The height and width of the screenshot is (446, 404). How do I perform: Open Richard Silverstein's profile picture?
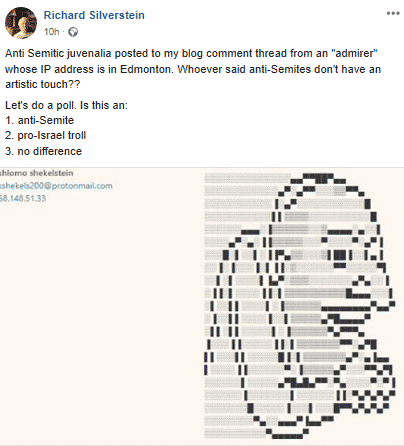coord(21,23)
